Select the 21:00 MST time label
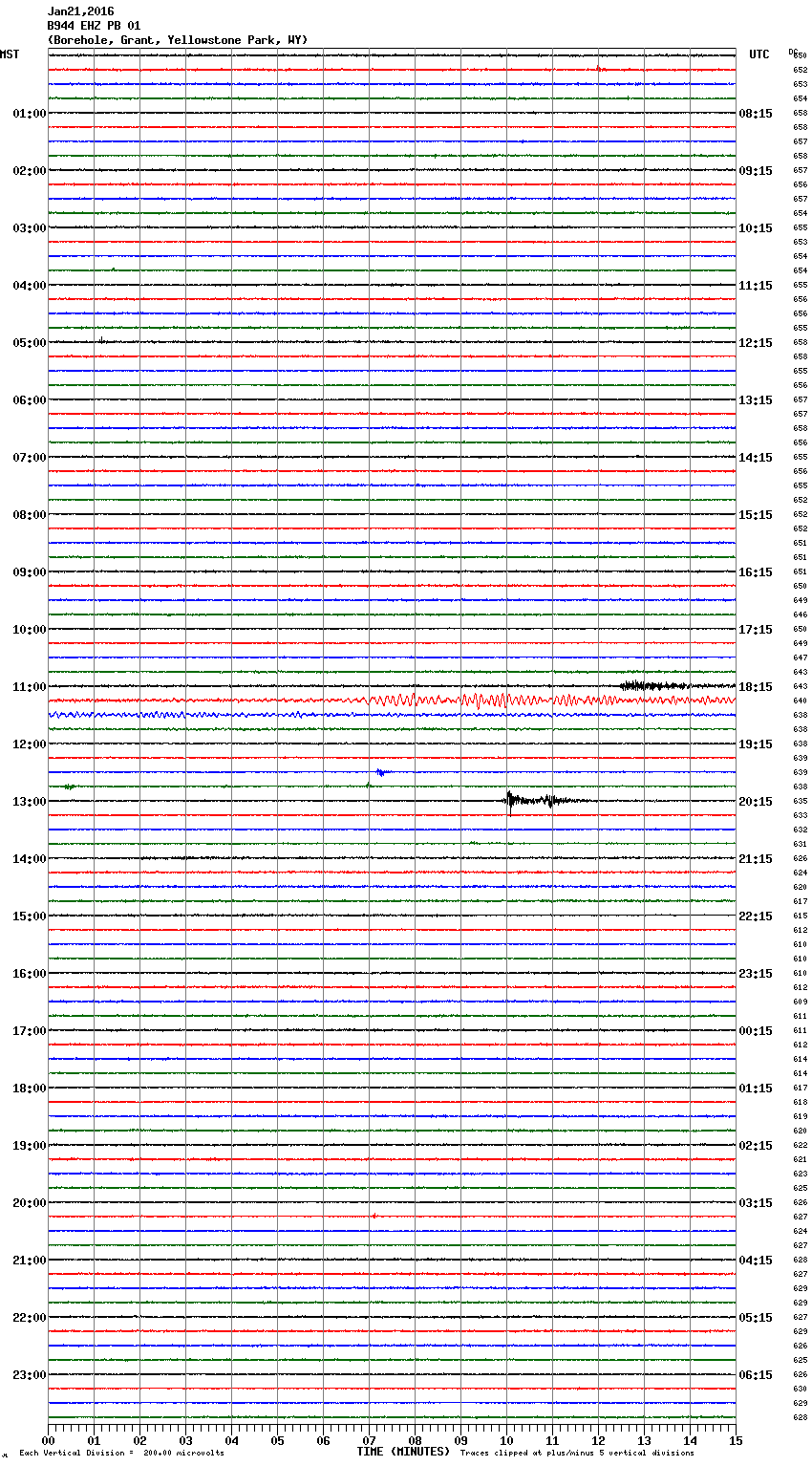Screen dimensions: 812x1466 click(30, 1261)
